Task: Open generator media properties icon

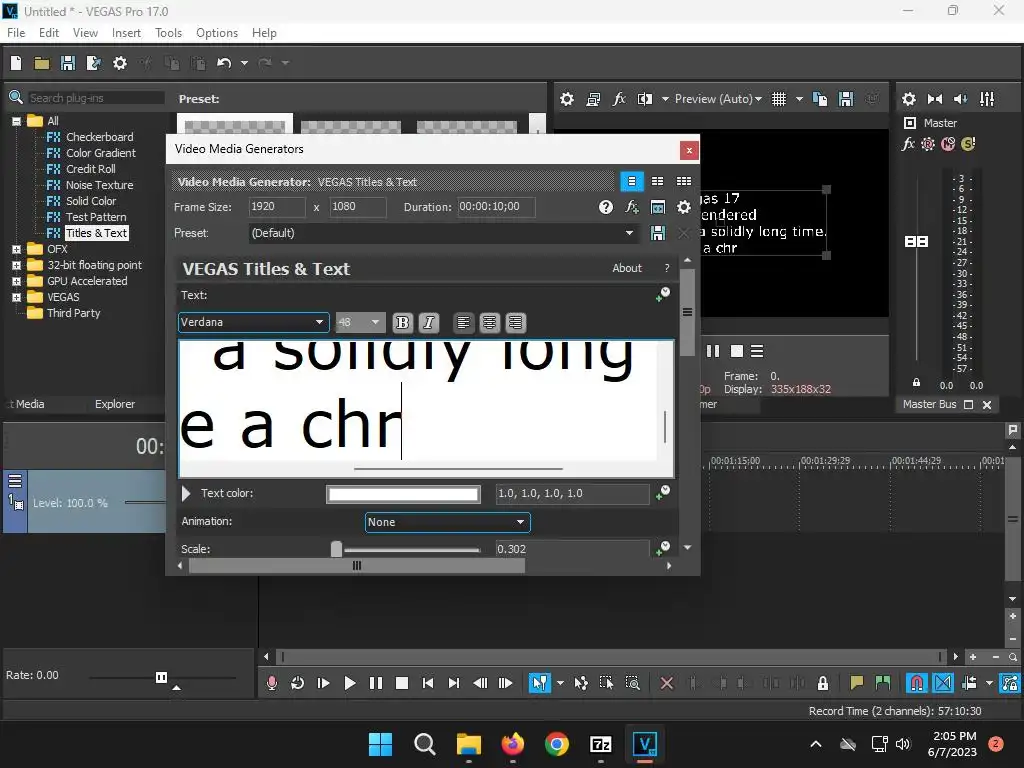Action: (658, 207)
